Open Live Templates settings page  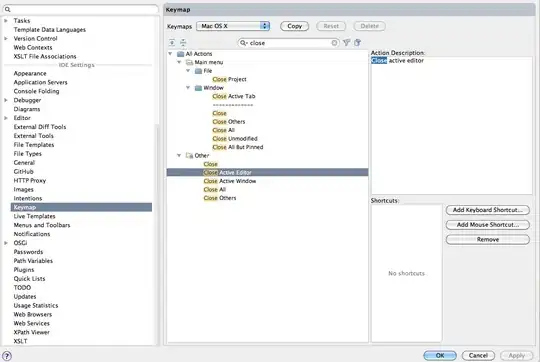click(34, 216)
